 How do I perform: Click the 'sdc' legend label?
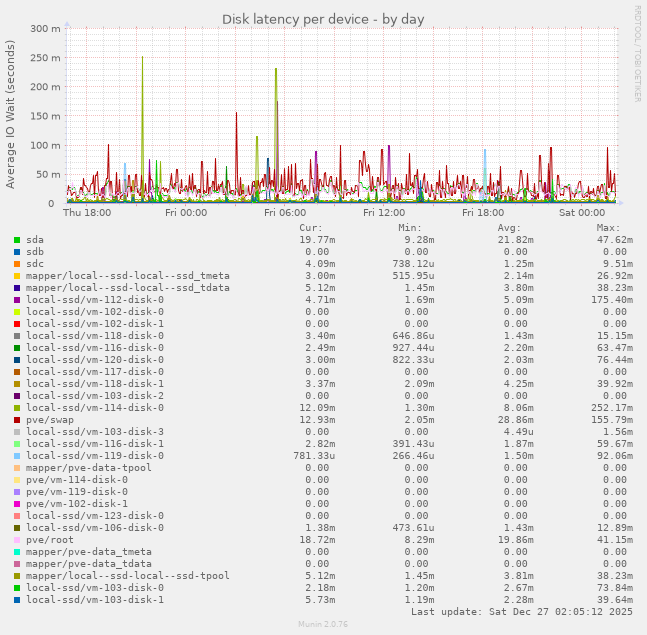[35, 264]
